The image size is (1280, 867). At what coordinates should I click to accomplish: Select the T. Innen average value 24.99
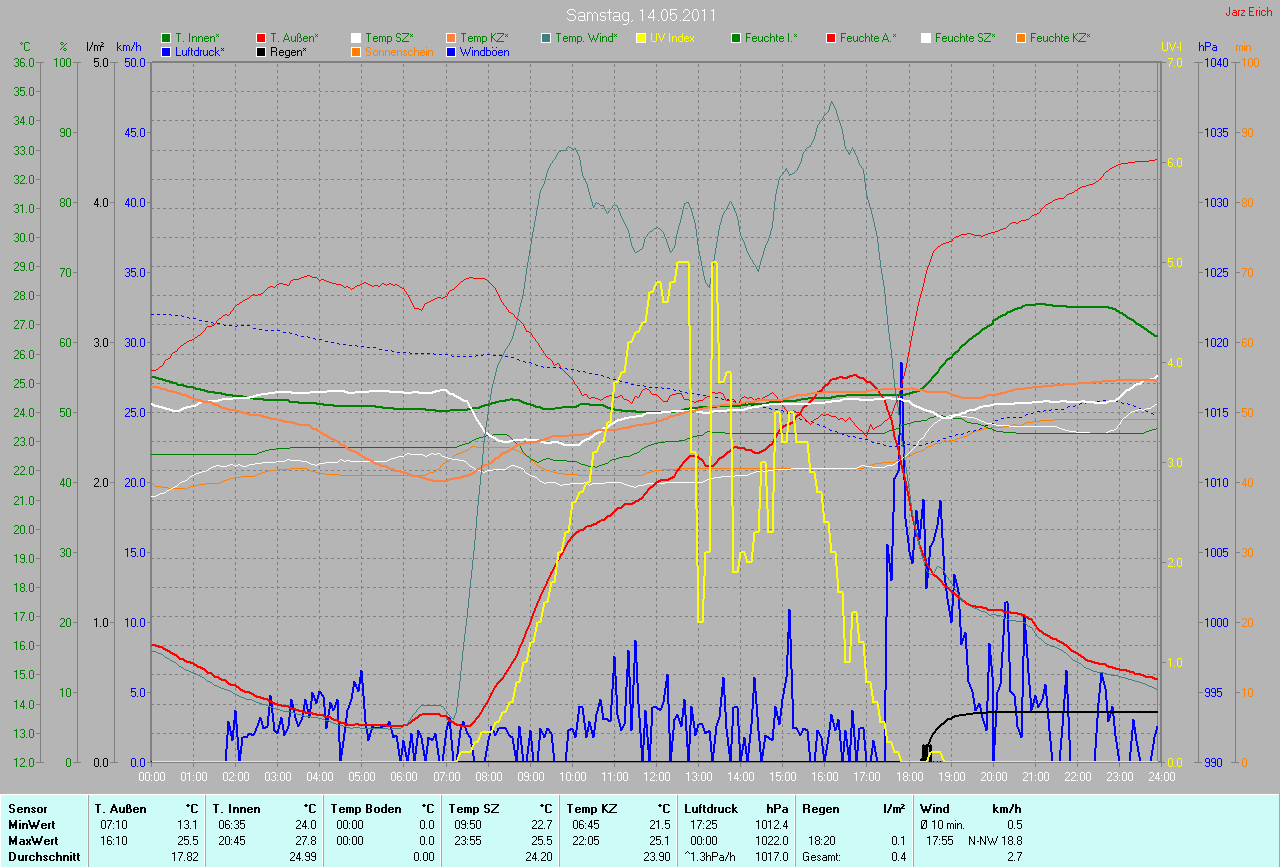point(302,857)
